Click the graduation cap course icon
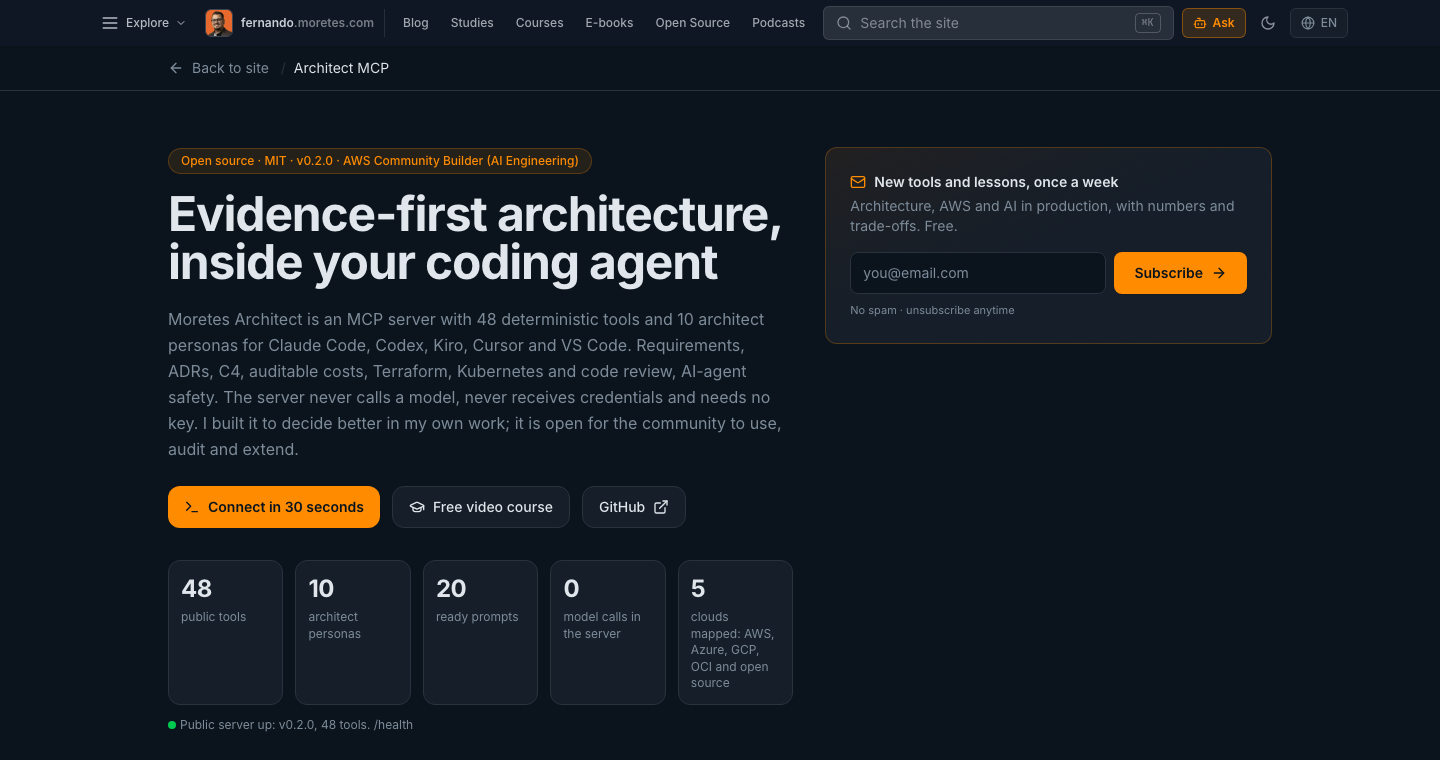 pyautogui.click(x=417, y=507)
